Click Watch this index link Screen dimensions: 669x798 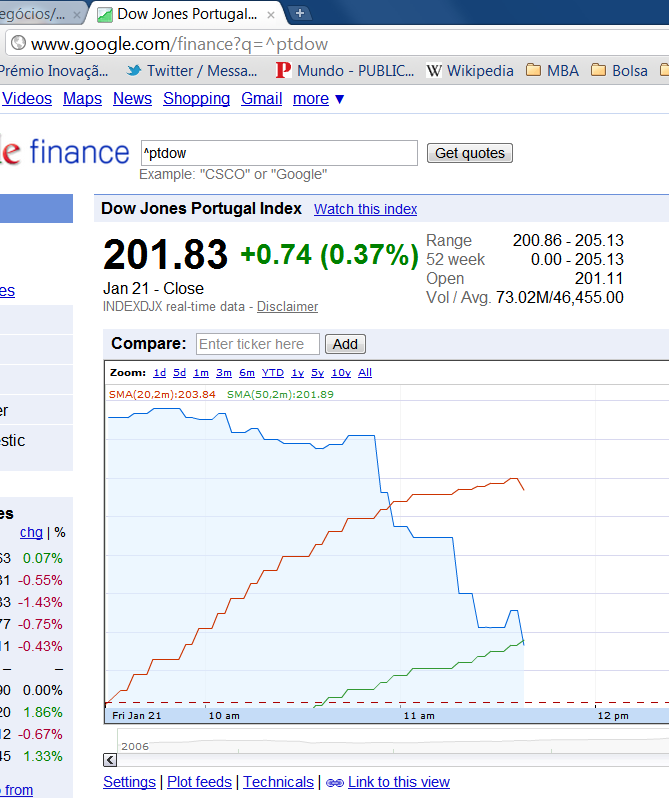click(365, 209)
